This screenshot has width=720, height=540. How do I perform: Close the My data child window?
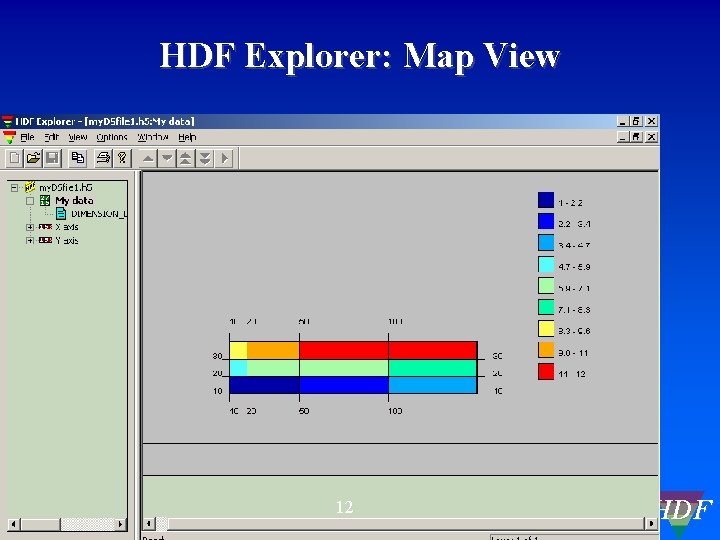(651, 137)
